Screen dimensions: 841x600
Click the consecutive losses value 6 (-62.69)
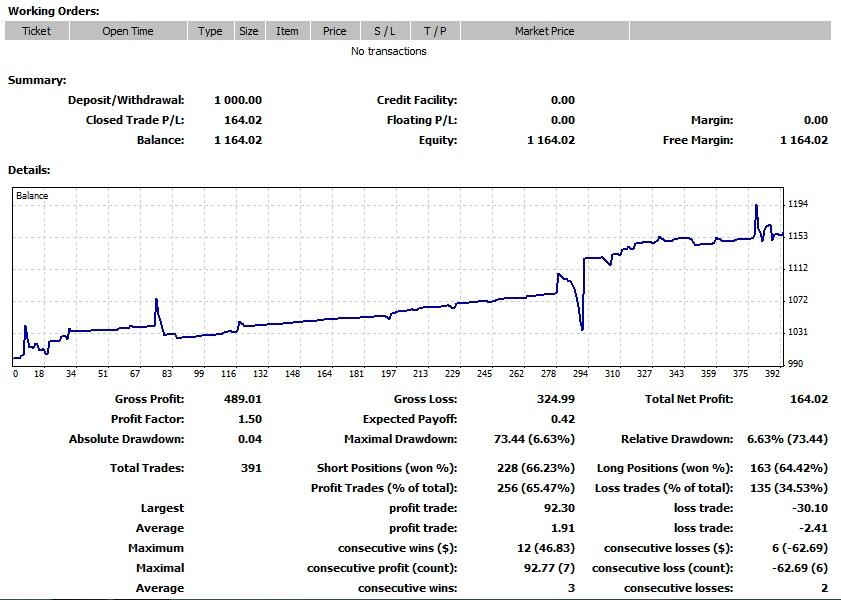[800, 548]
